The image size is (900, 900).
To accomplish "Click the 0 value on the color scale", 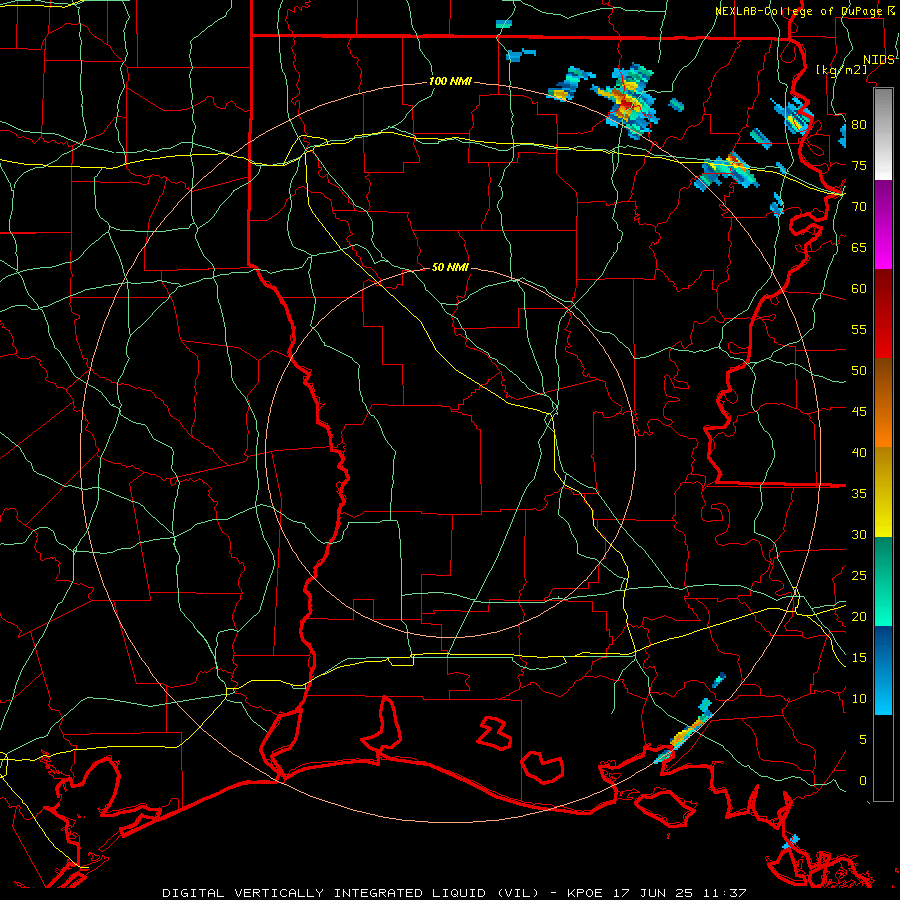I will coord(863,781).
